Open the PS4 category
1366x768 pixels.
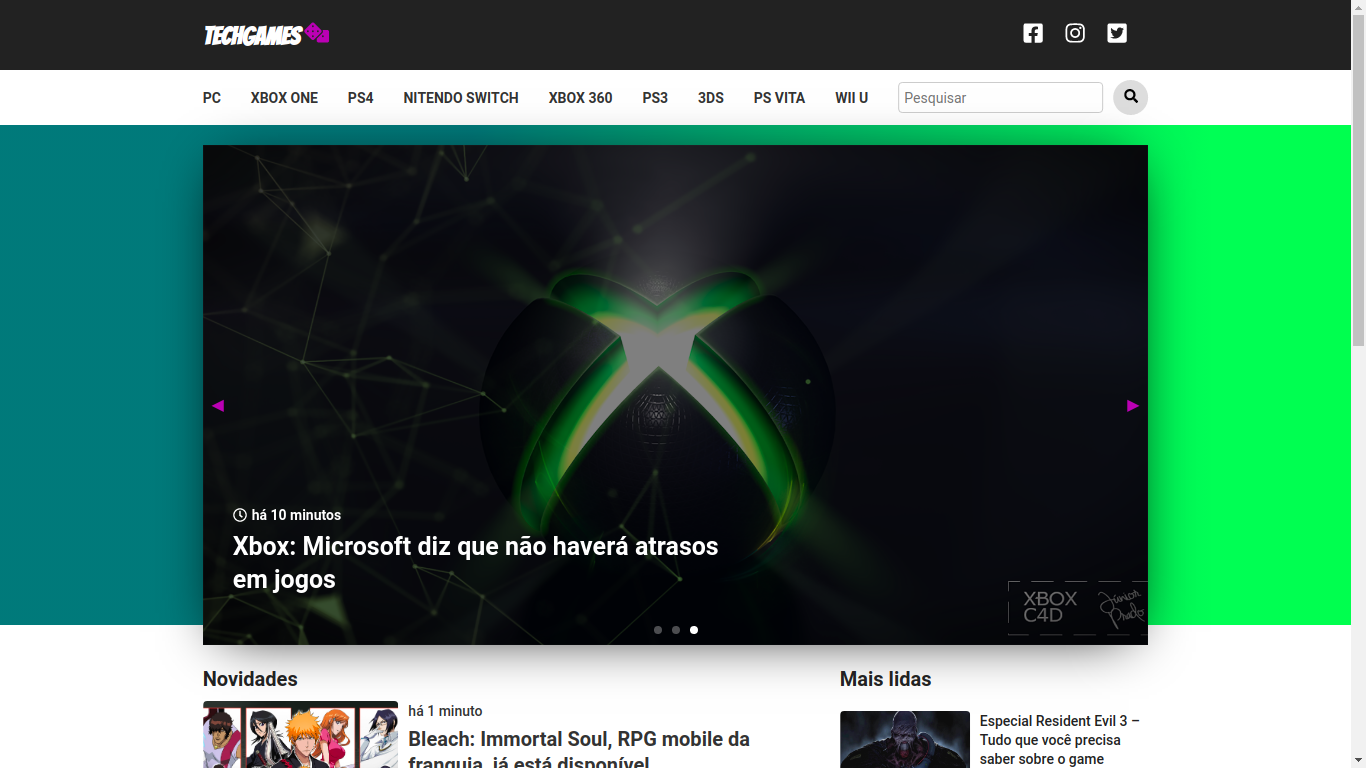pyautogui.click(x=361, y=98)
